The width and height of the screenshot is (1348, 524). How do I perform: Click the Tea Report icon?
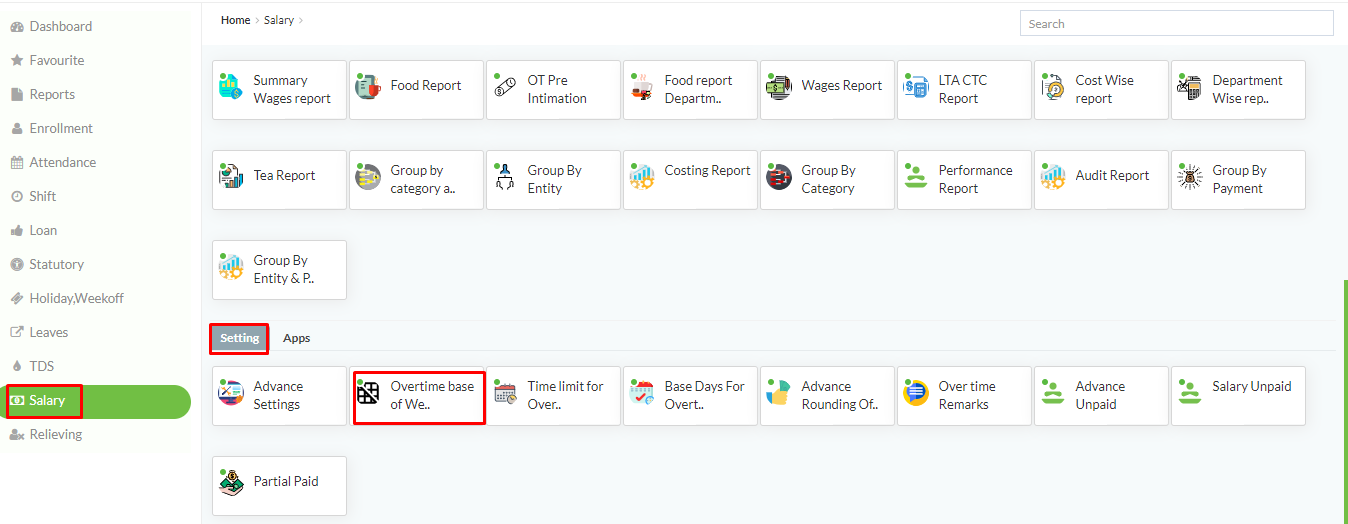click(231, 178)
